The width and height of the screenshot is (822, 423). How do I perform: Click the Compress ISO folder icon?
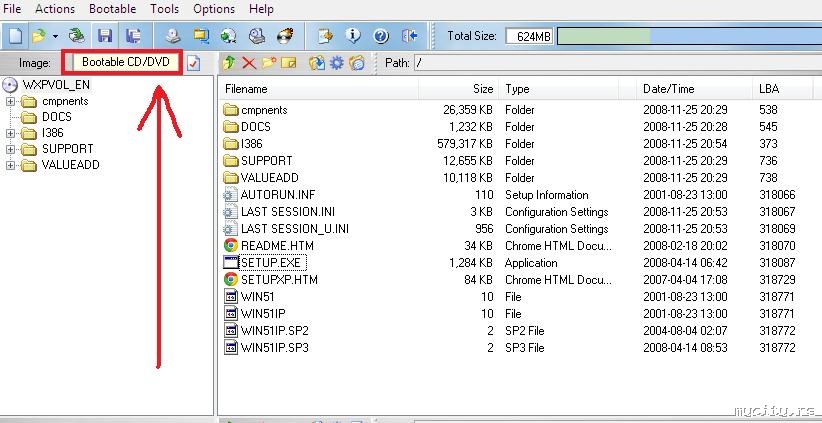tap(201, 36)
